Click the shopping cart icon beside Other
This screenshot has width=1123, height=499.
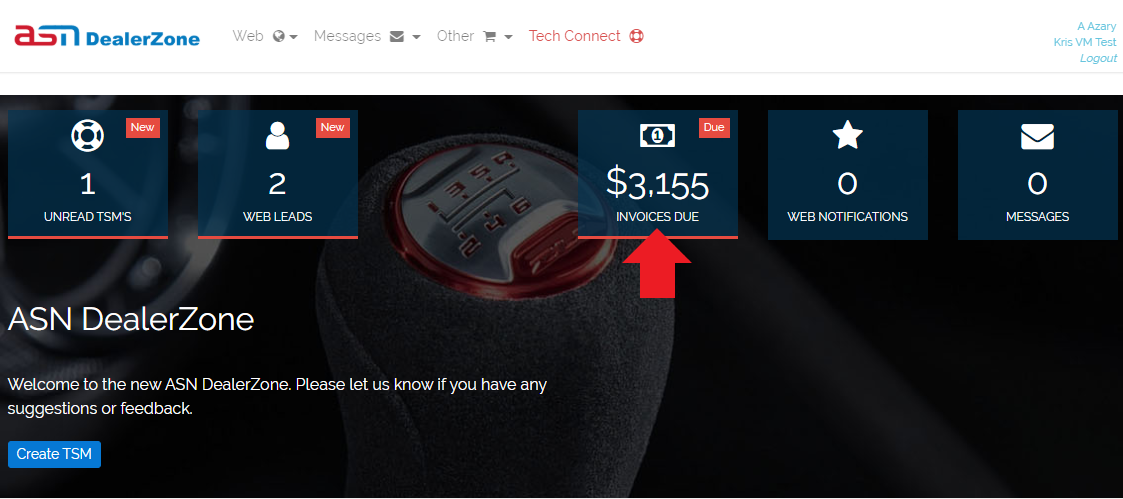coord(490,37)
